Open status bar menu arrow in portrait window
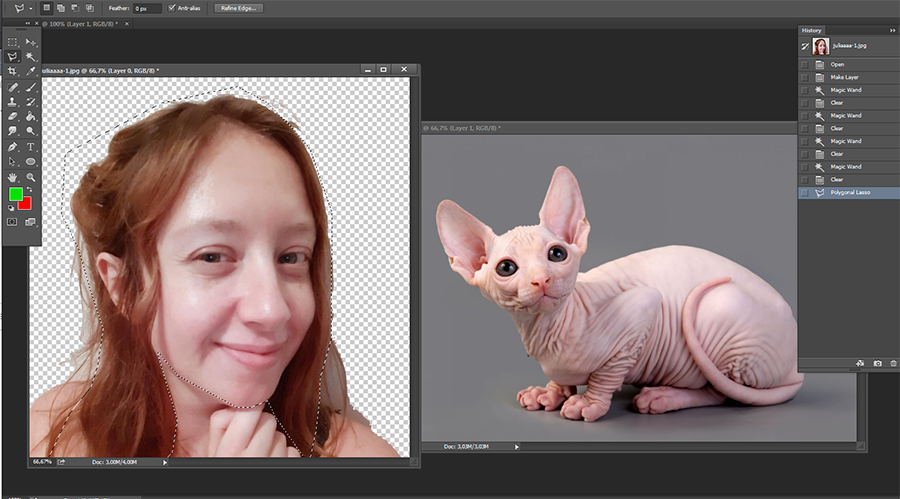Image resolution: width=900 pixels, height=499 pixels. pos(165,462)
